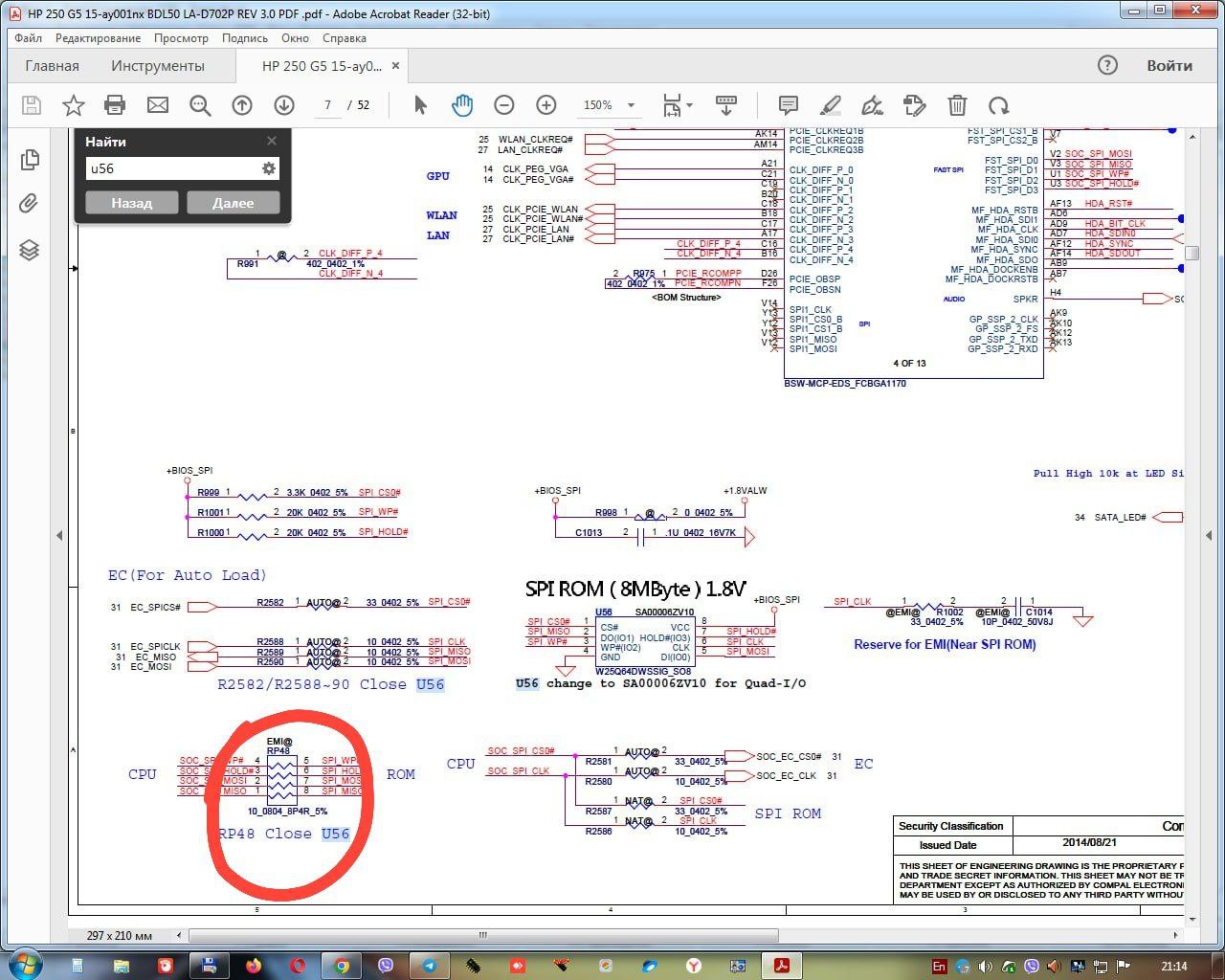The height and width of the screenshot is (980, 1225).
Task: Select the HP 250 G5 document tab
Action: [322, 66]
